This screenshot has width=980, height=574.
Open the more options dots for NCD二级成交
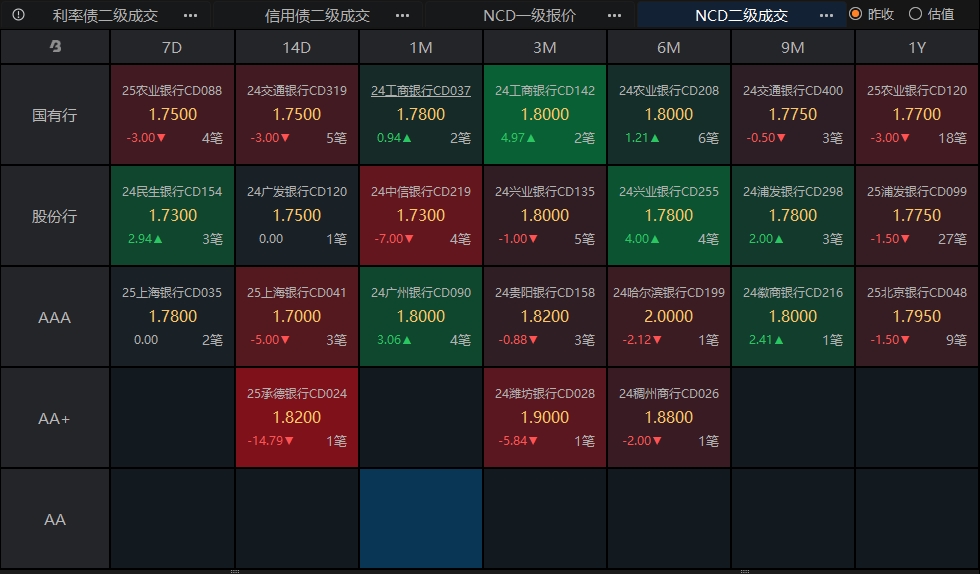(826, 16)
